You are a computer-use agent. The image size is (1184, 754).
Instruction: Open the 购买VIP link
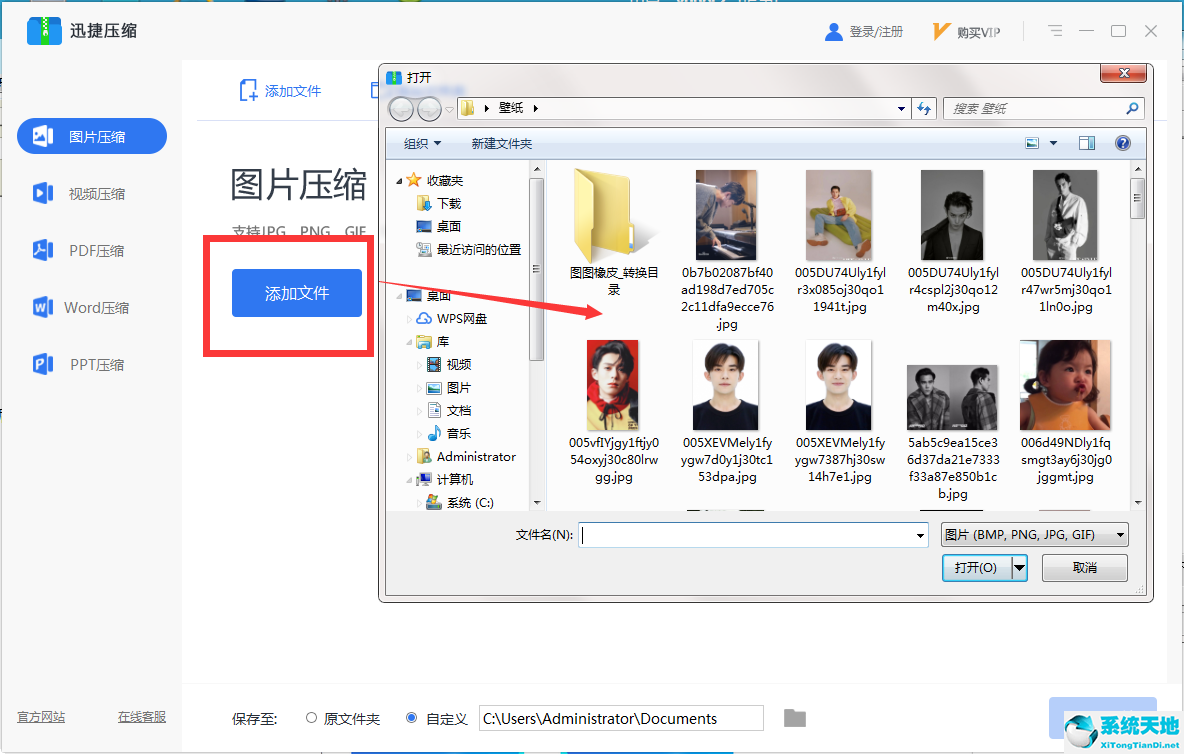click(967, 32)
